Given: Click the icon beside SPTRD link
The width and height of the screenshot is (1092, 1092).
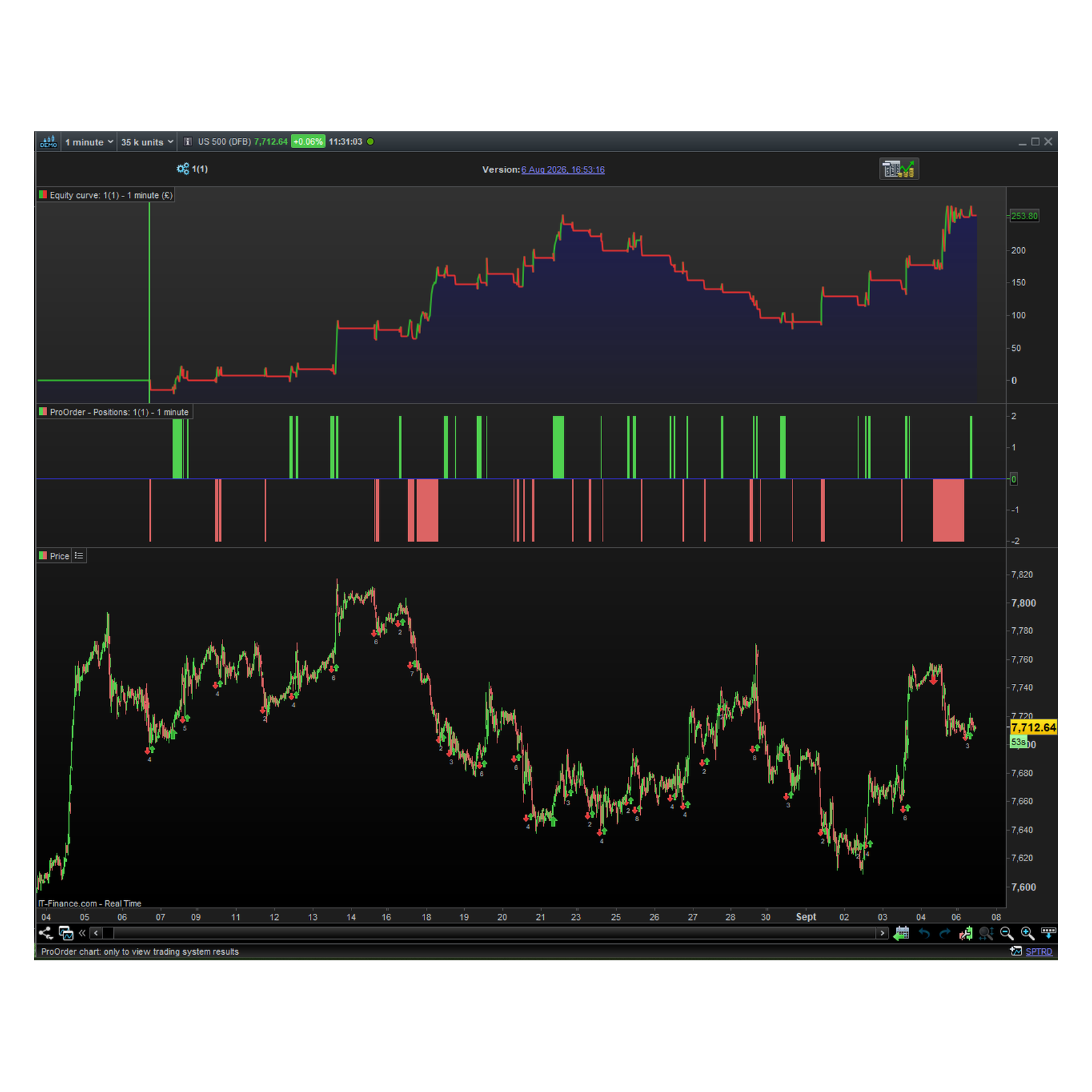Looking at the screenshot, I should pos(1016,951).
